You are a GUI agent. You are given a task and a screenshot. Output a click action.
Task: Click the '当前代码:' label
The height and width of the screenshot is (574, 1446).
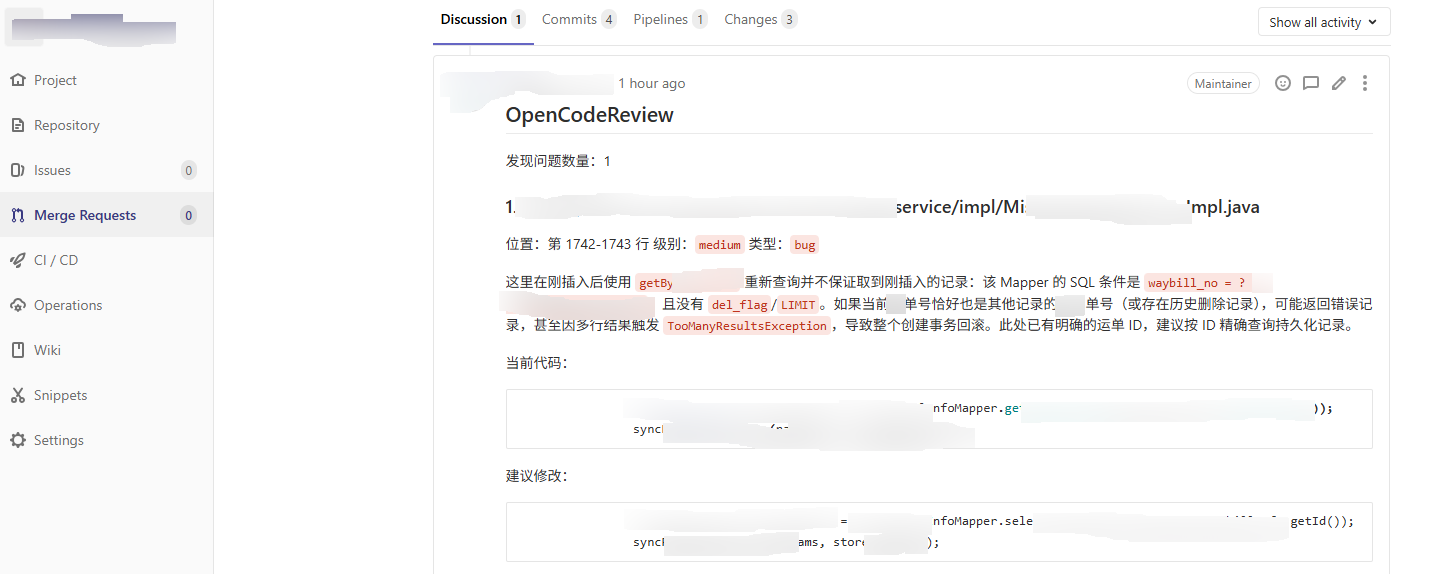(536, 363)
